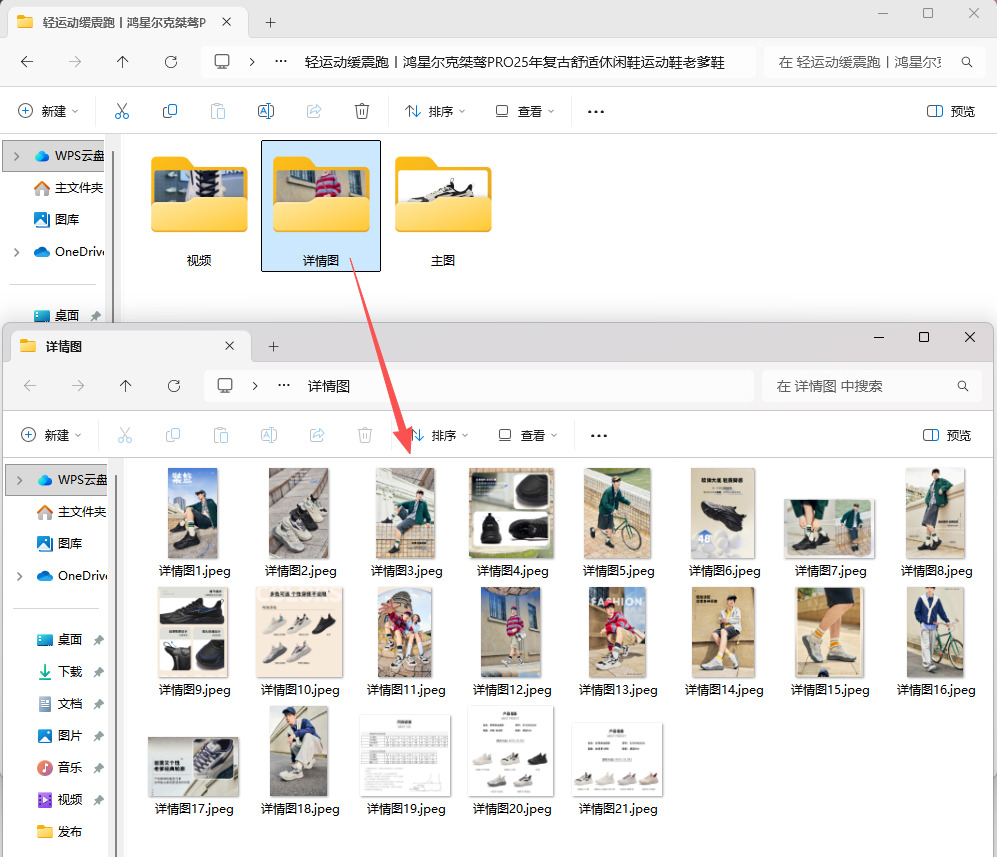997x857 pixels.
Task: Open 排序 dropdown in 详情图 window
Action: pos(438,435)
